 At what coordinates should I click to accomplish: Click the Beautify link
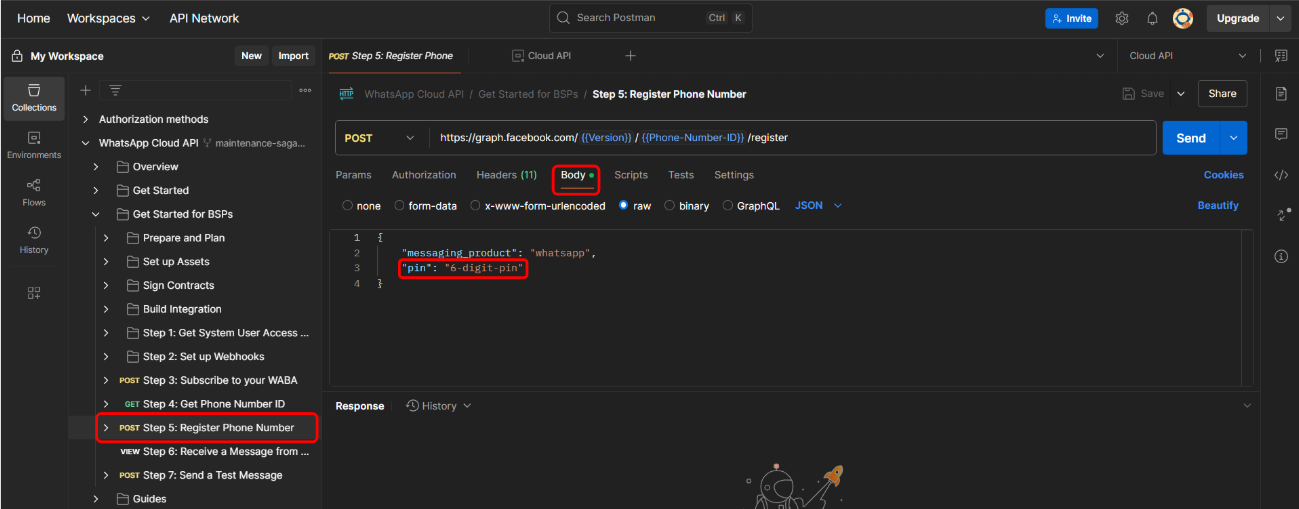1218,206
